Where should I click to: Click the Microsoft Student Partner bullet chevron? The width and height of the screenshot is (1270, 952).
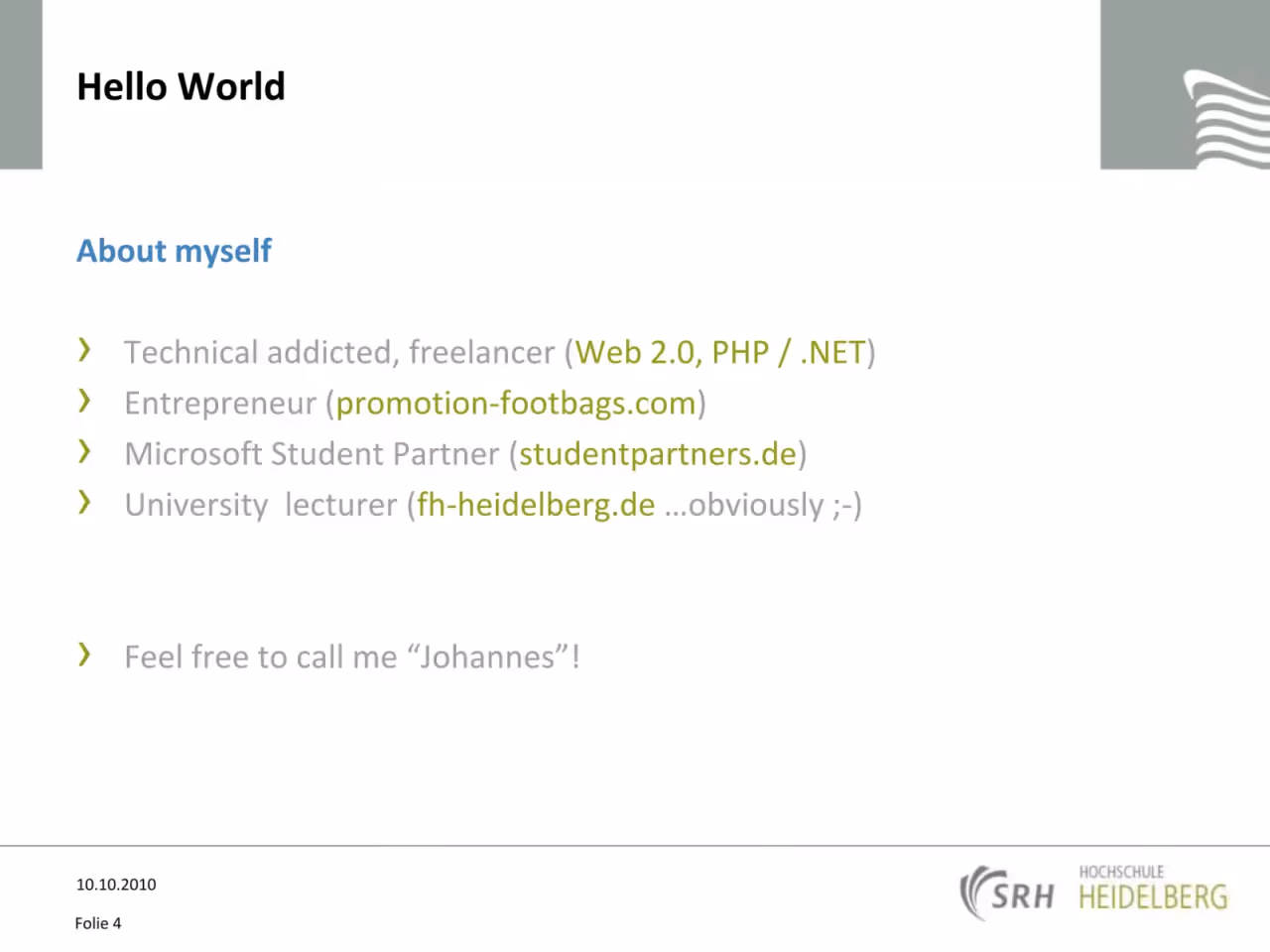pyautogui.click(x=85, y=451)
